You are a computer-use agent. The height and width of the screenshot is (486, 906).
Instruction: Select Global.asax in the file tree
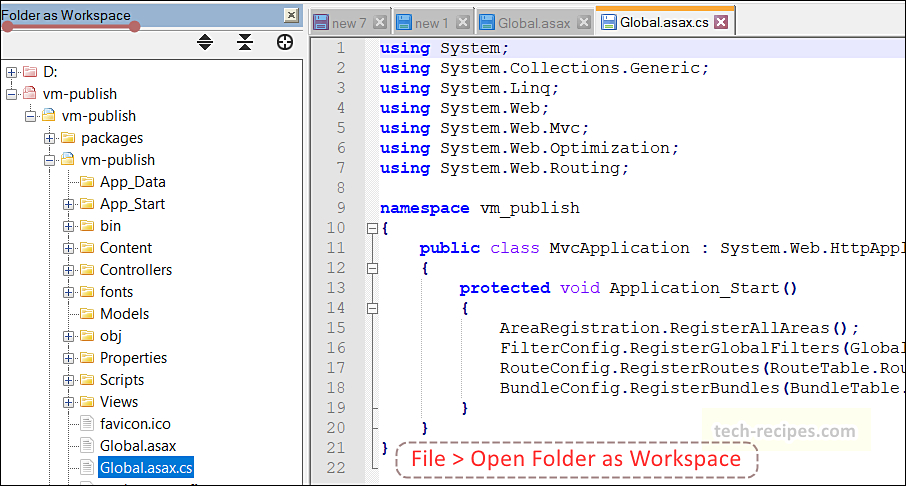pyautogui.click(x=138, y=446)
